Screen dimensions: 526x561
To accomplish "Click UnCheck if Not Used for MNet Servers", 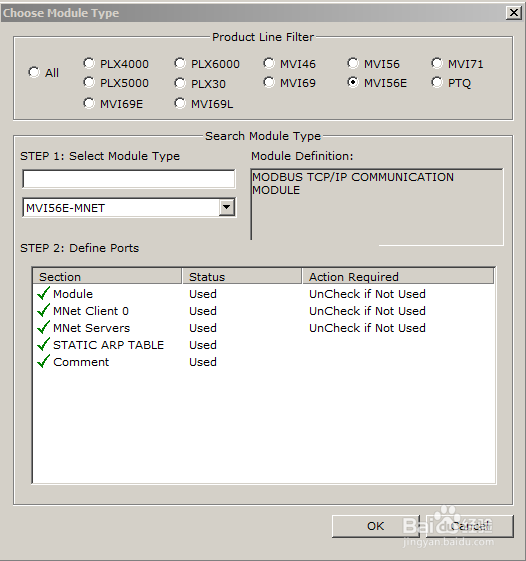I will click(x=367, y=328).
